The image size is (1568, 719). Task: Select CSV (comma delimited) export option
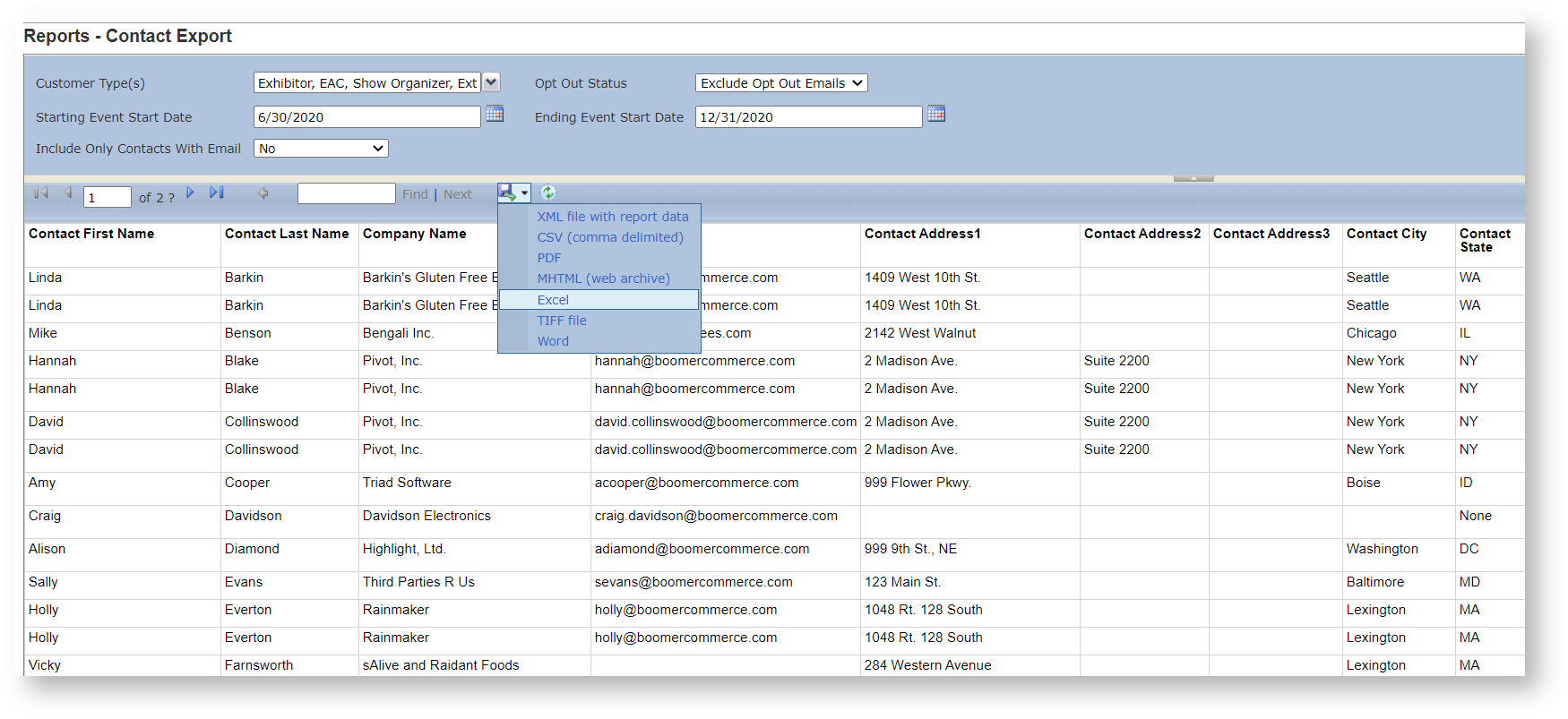pyautogui.click(x=609, y=237)
